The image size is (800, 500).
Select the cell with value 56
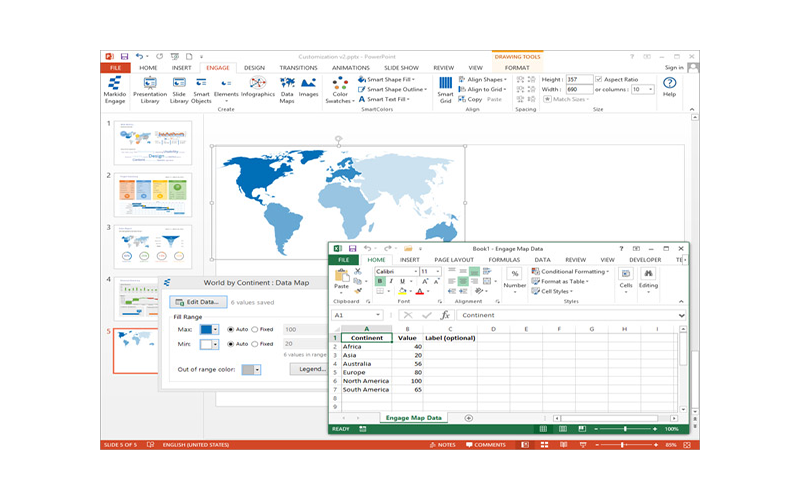click(407, 364)
